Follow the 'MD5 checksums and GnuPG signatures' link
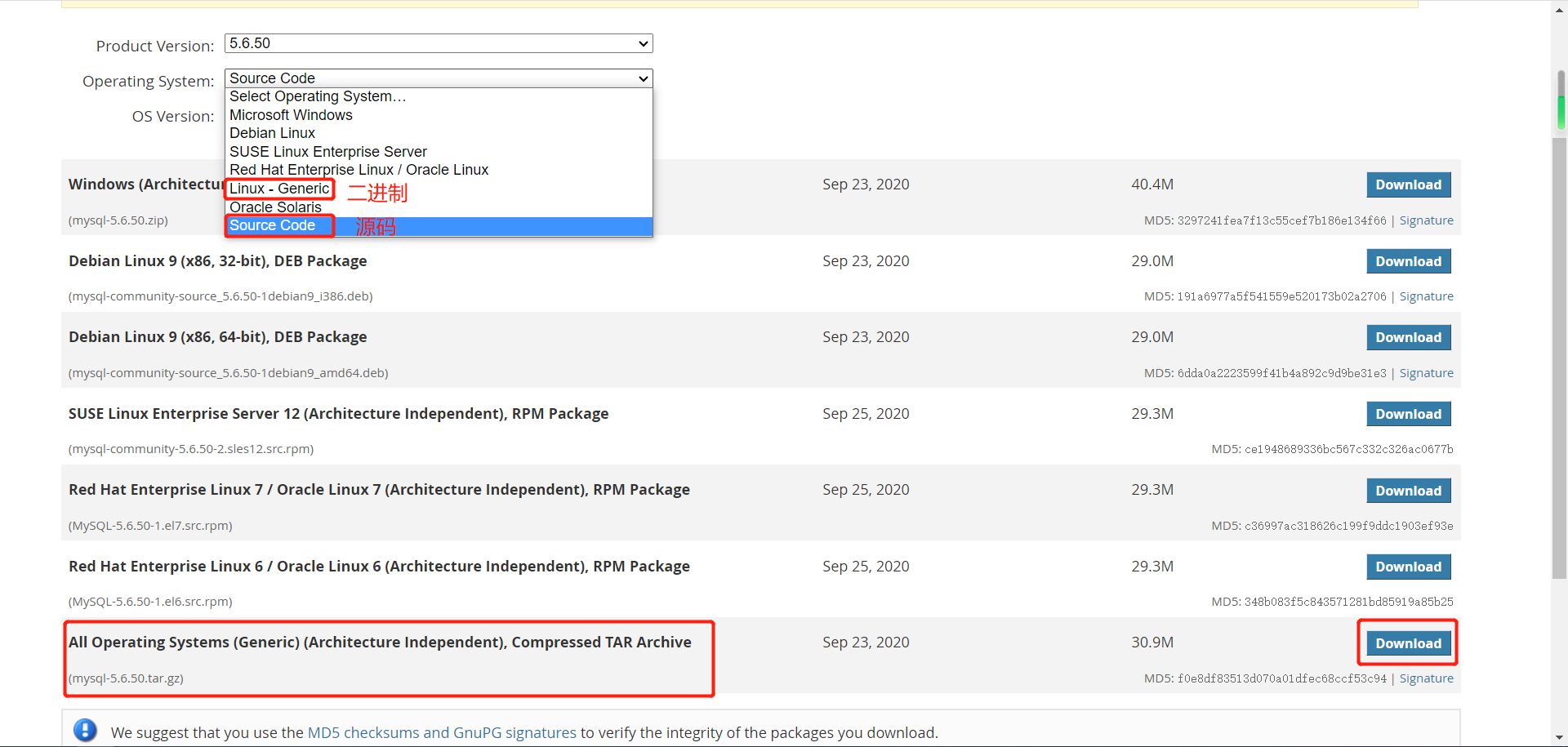The height and width of the screenshot is (747, 1568). click(442, 733)
